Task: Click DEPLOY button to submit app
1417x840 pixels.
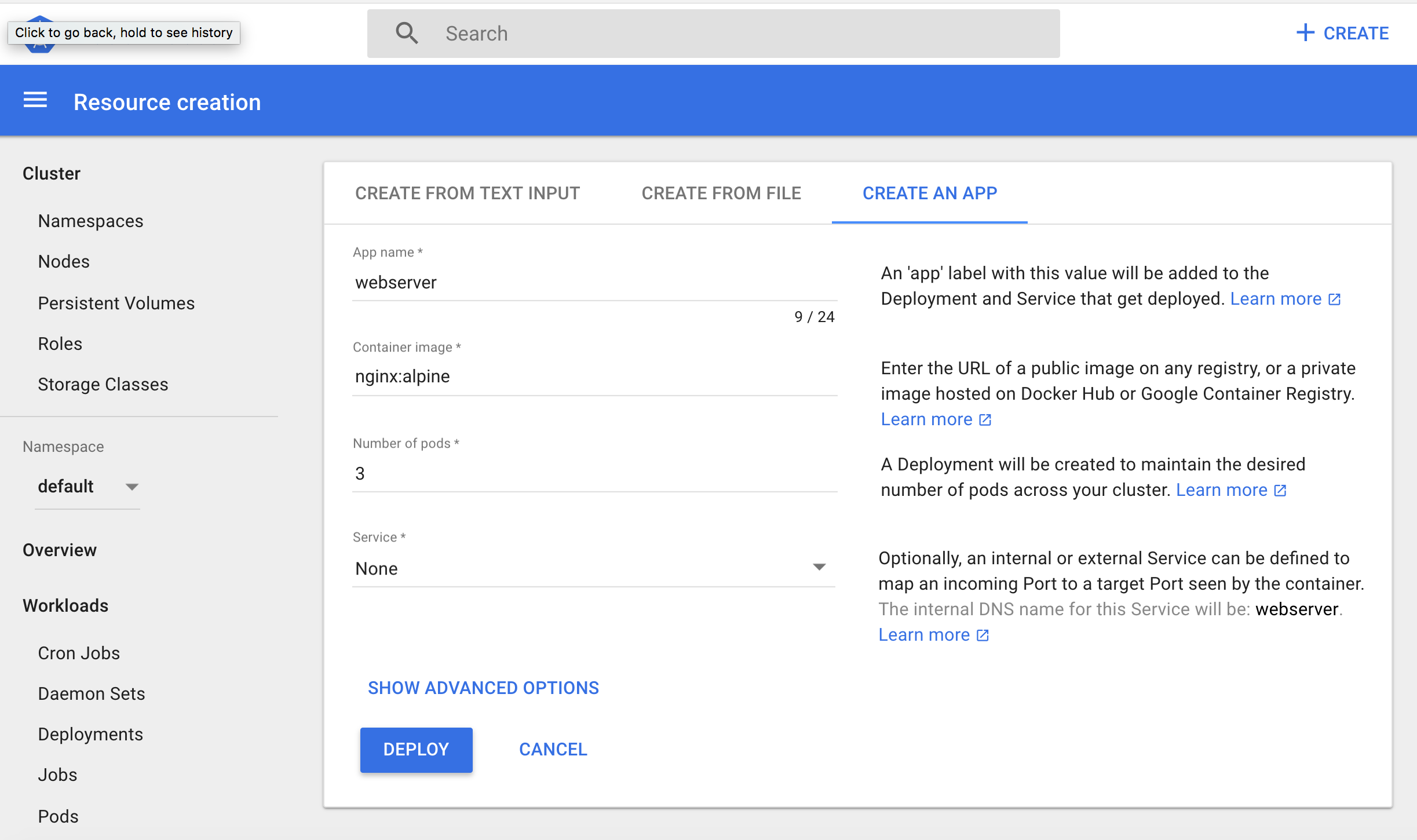Action: (416, 749)
